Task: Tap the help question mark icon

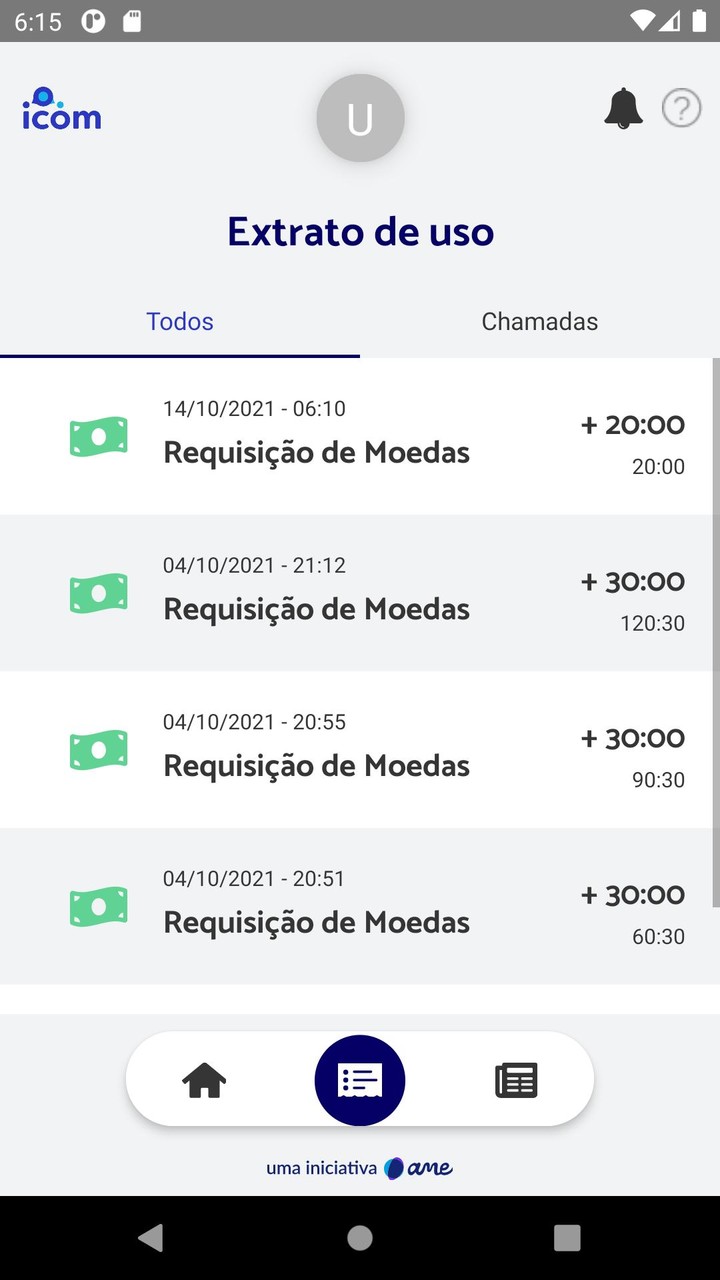Action: click(x=682, y=108)
